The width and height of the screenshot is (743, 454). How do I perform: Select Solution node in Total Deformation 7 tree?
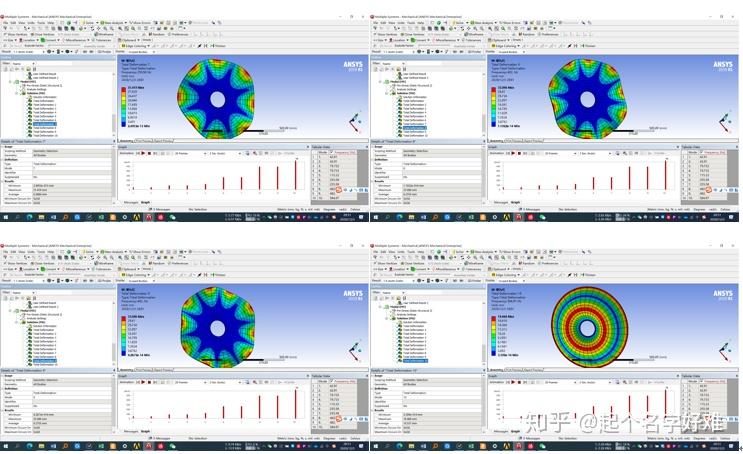(x=34, y=93)
